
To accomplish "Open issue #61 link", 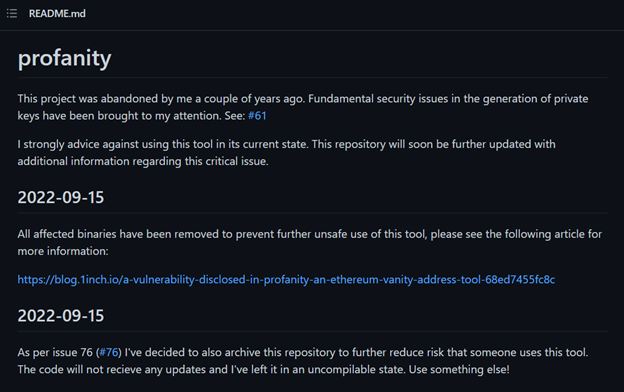I will pos(257,116).
